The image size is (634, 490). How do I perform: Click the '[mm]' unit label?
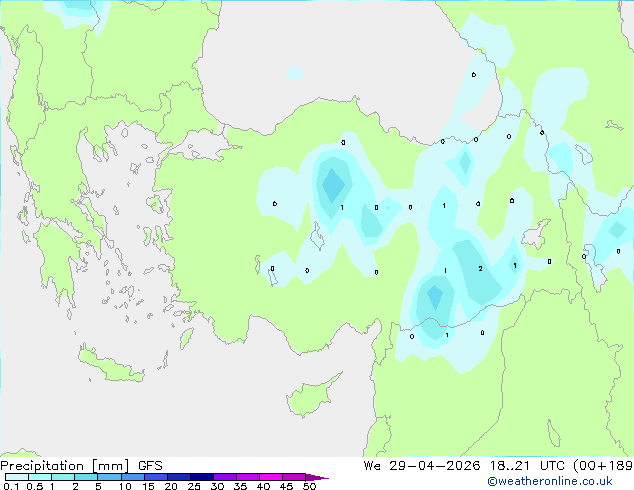click(x=110, y=466)
